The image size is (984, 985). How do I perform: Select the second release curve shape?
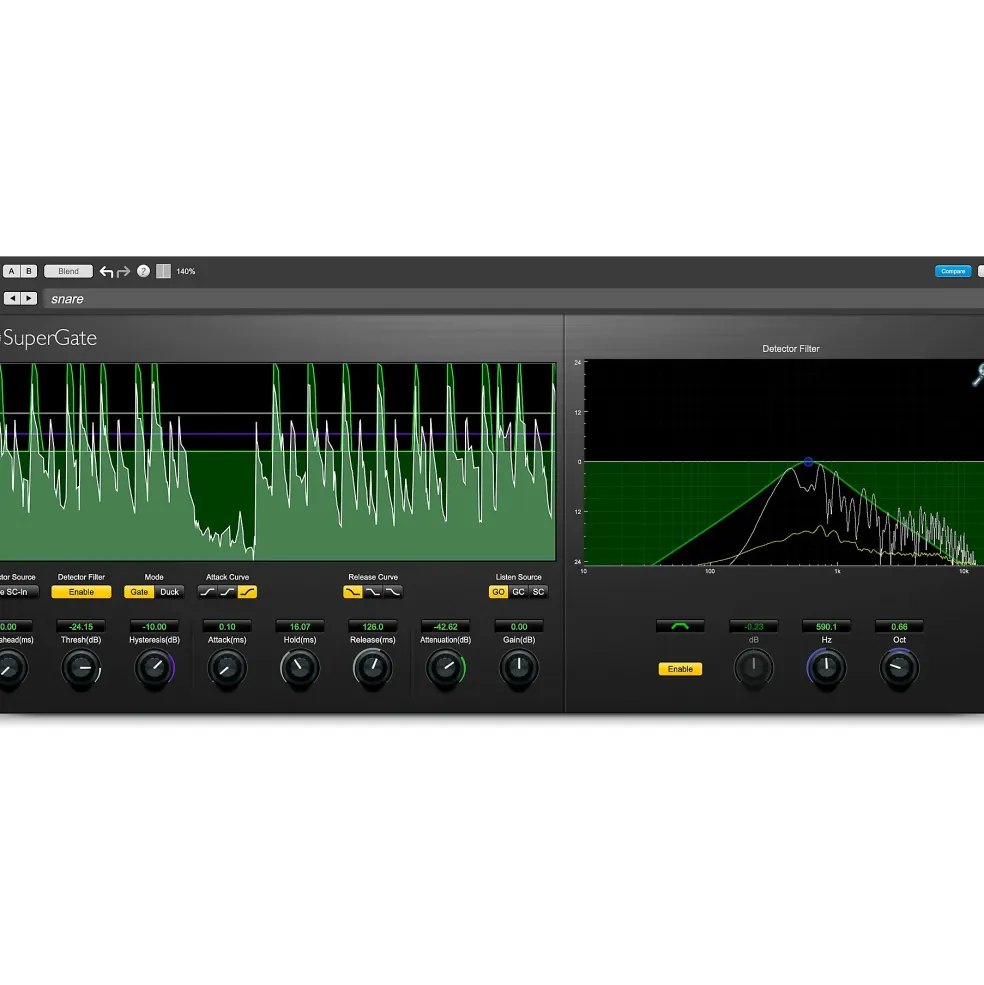click(373, 592)
